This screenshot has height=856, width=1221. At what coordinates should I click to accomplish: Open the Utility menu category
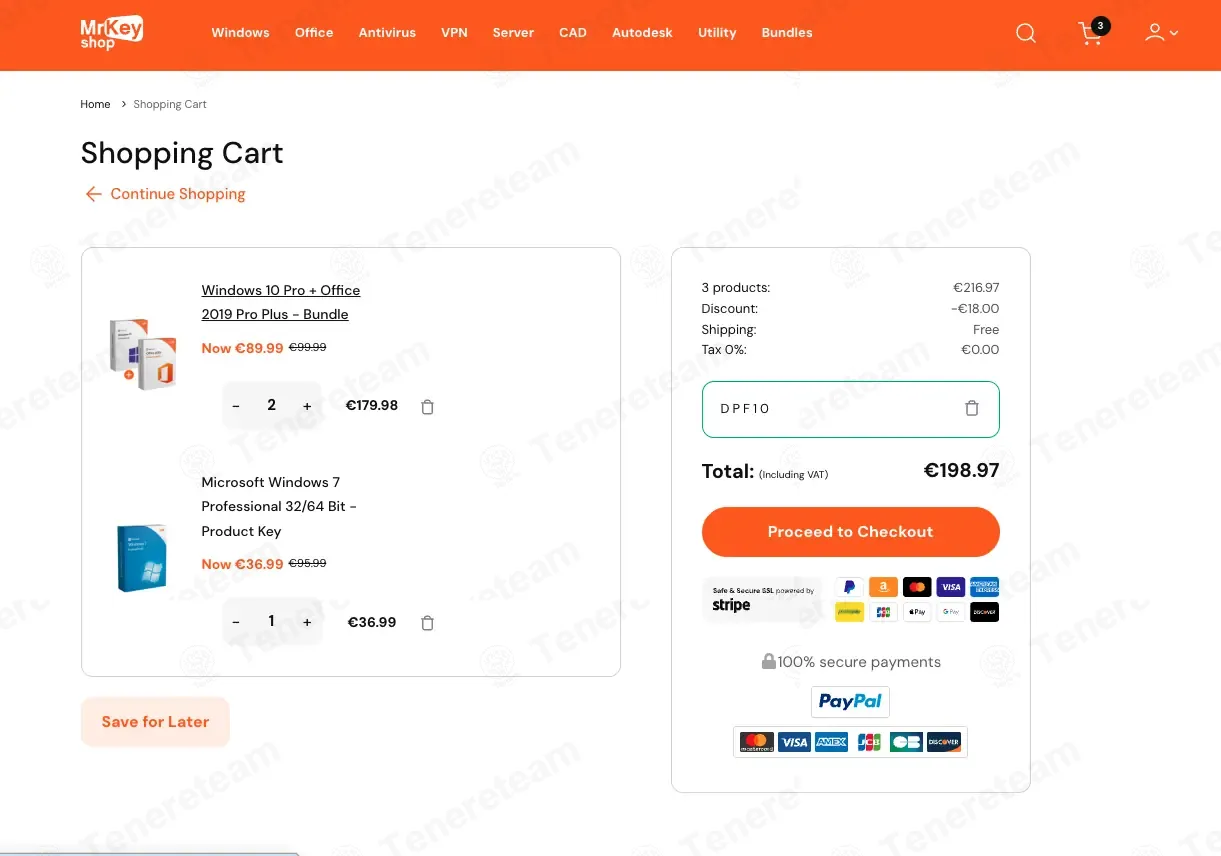tap(717, 33)
